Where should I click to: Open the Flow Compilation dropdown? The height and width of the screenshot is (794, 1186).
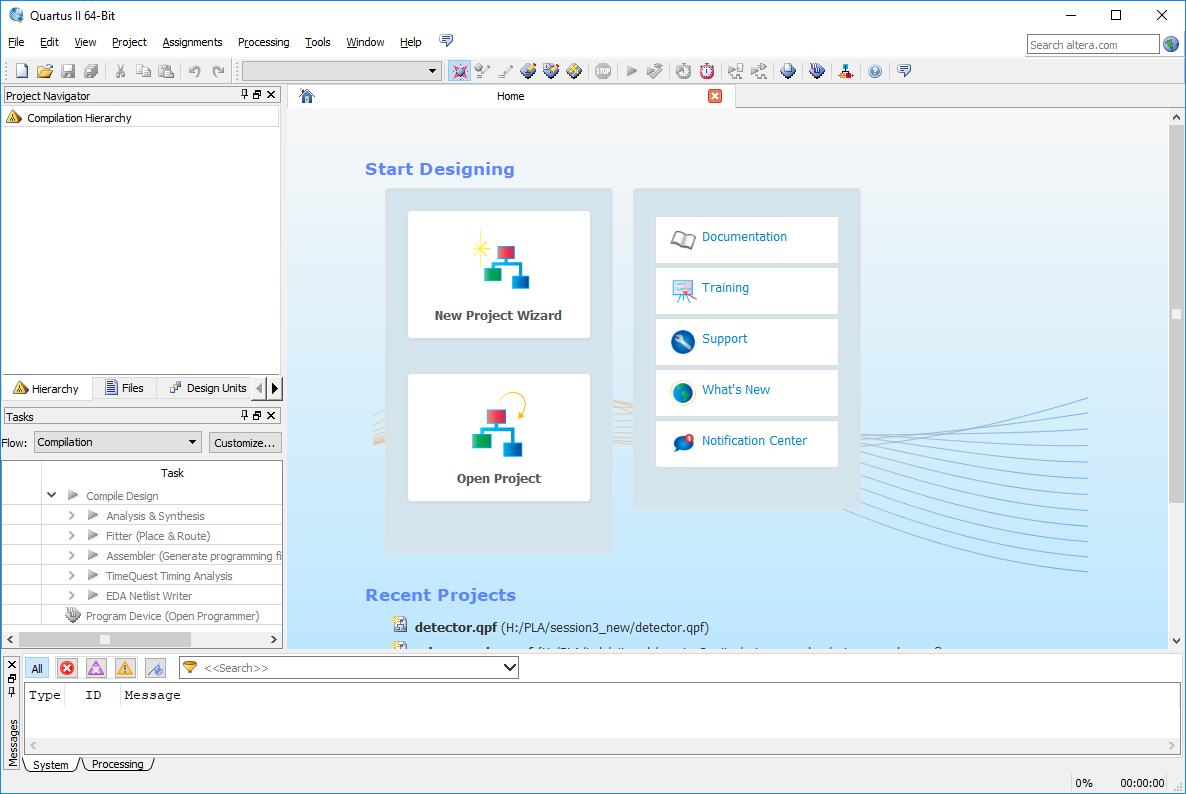[x=118, y=442]
